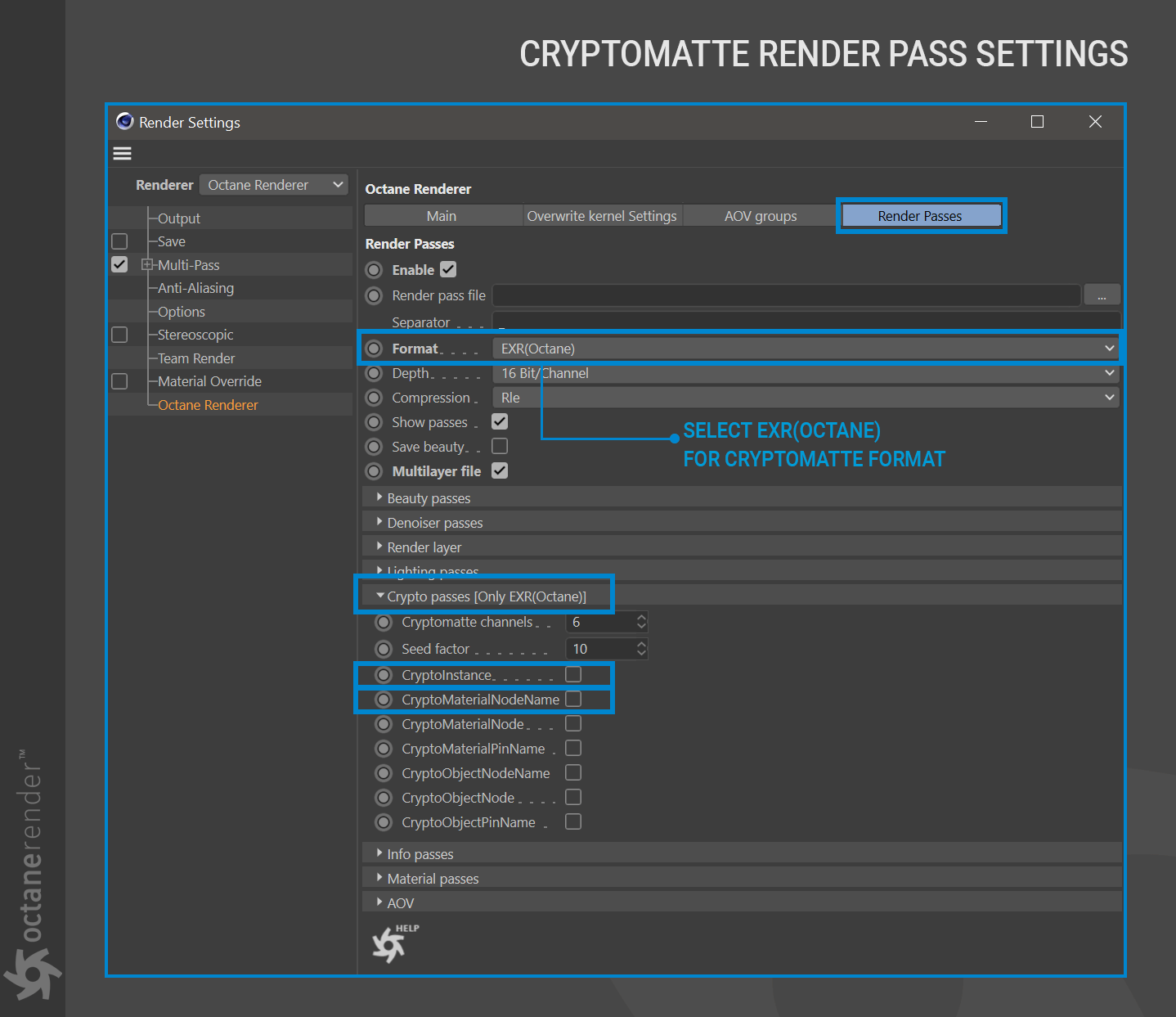
Task: Select Output in the settings list
Action: point(178,218)
